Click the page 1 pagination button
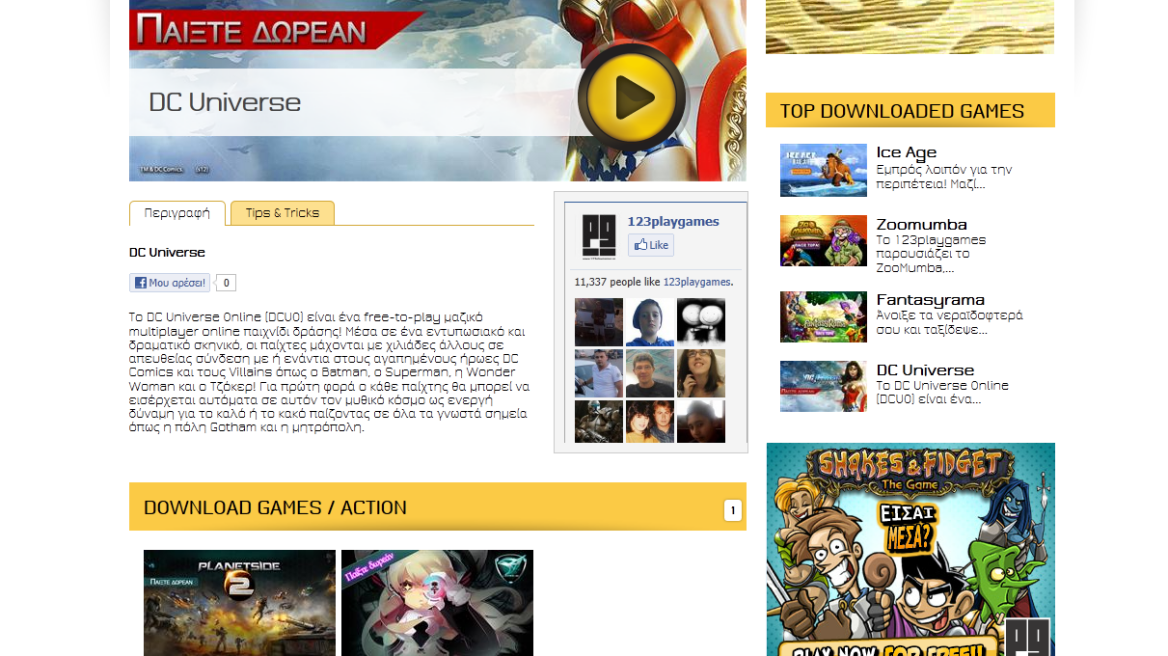 click(x=733, y=509)
